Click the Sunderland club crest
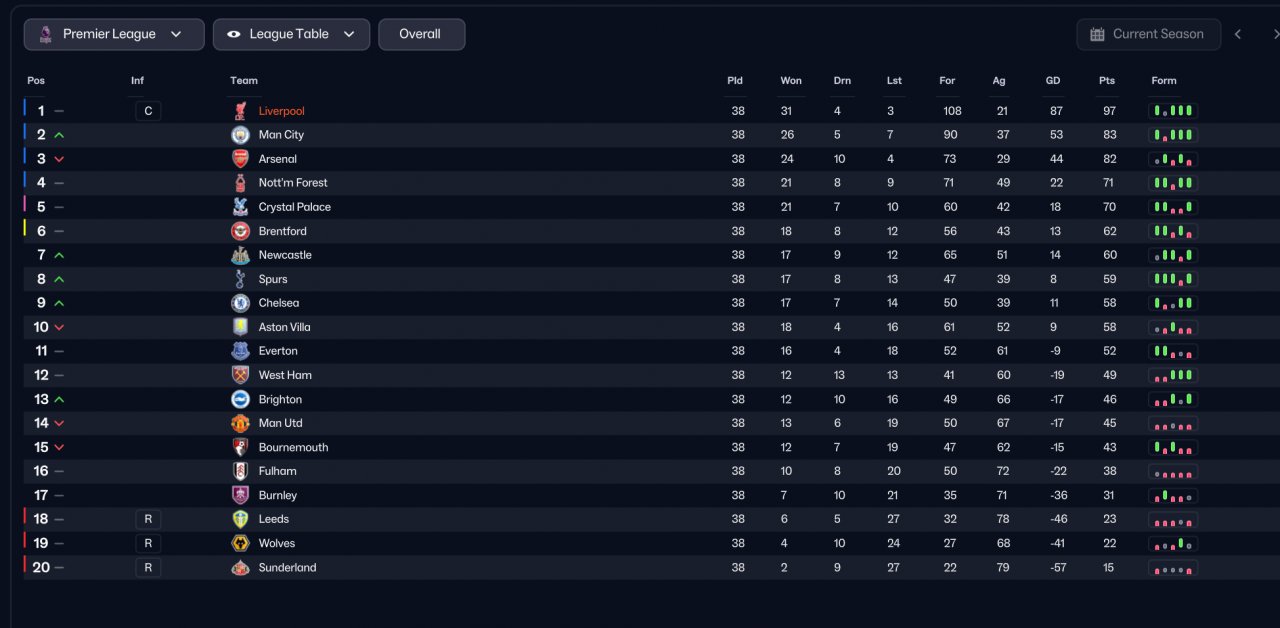This screenshot has height=628, width=1280. [x=240, y=567]
